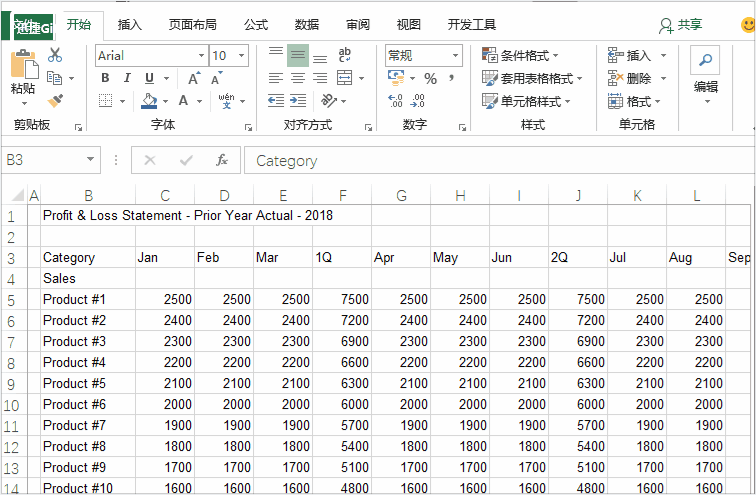Decrease the cell indent
Screen dimensions: 756x495
tap(276, 101)
